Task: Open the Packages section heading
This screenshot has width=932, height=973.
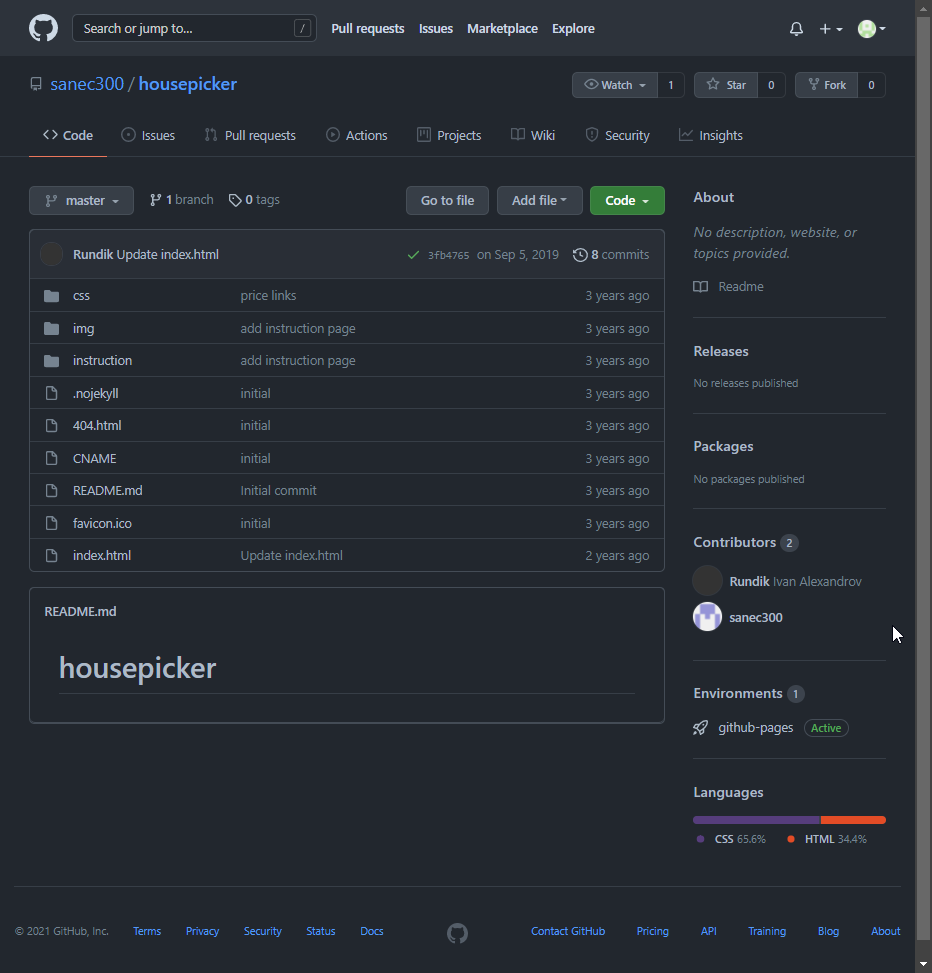Action: click(724, 446)
